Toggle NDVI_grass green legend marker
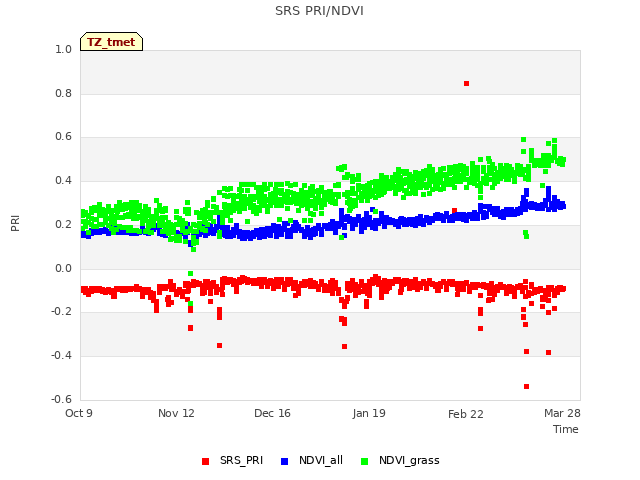 364,461
